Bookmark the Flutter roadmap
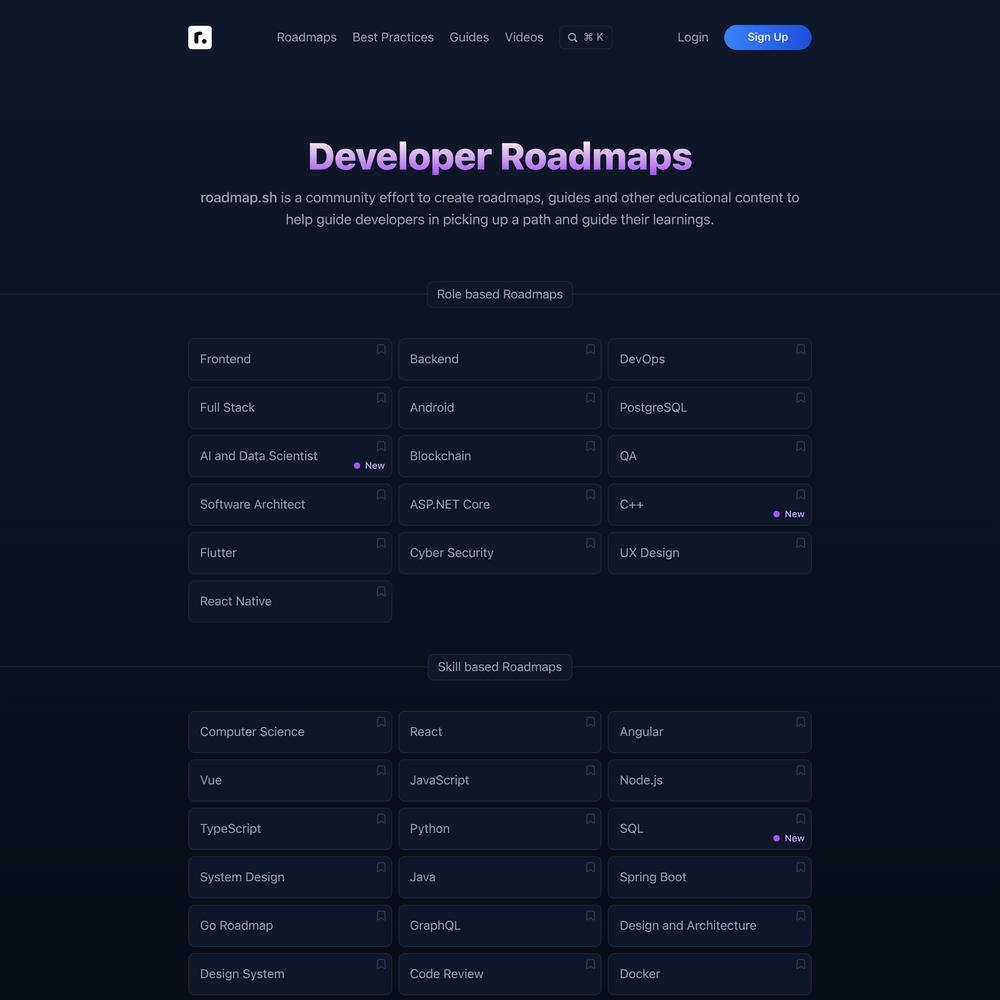This screenshot has height=1000, width=1000. [x=381, y=543]
